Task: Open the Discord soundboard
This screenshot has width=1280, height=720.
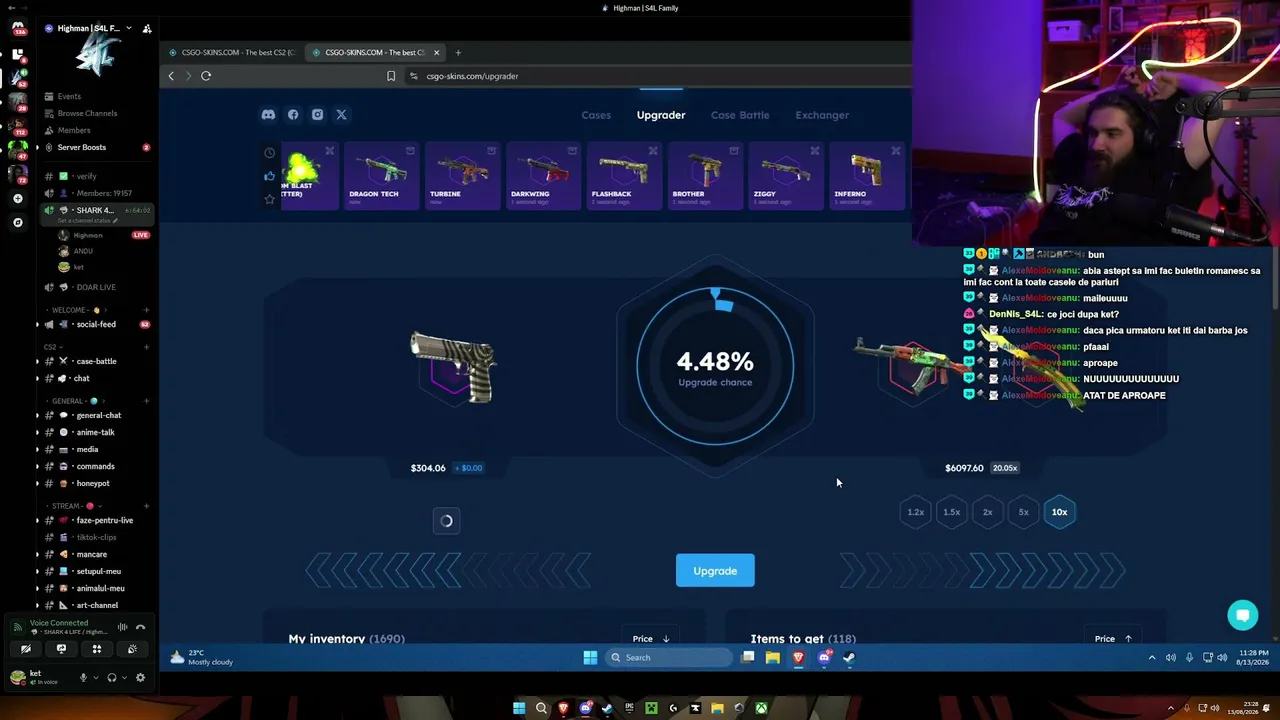Action: [x=132, y=649]
